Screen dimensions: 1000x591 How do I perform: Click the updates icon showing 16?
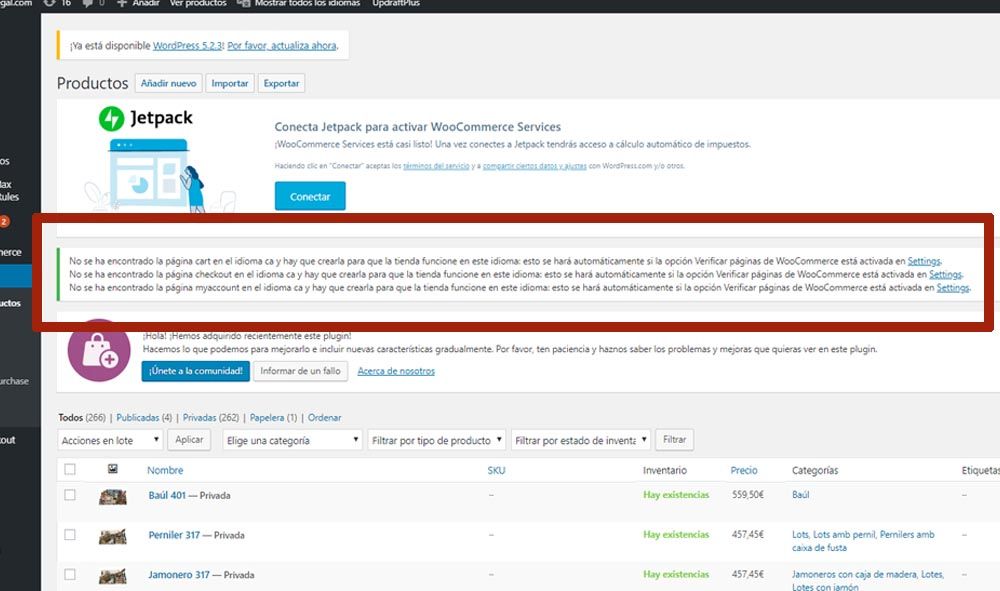[56, 3]
